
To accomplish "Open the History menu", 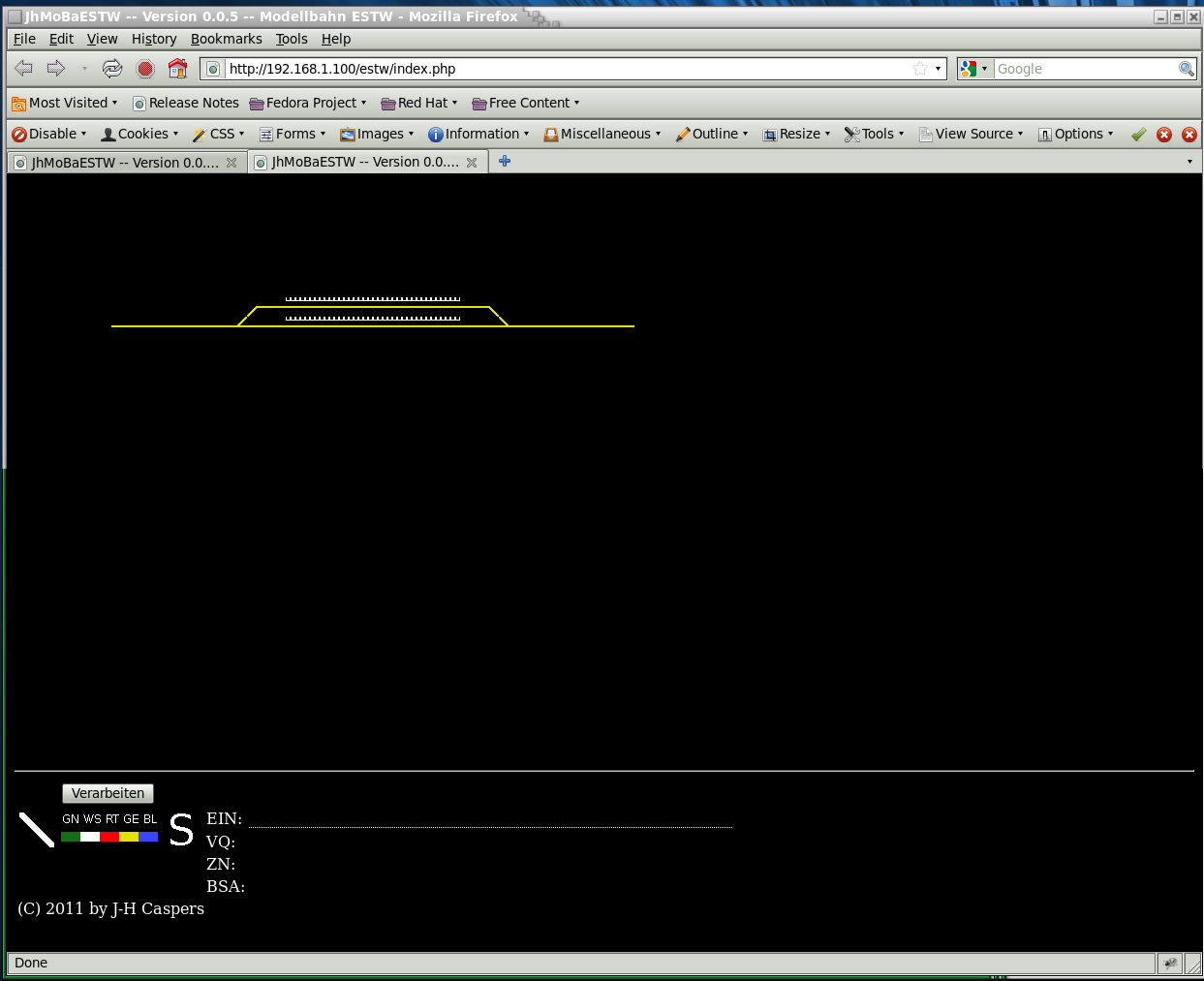I will pyautogui.click(x=154, y=39).
